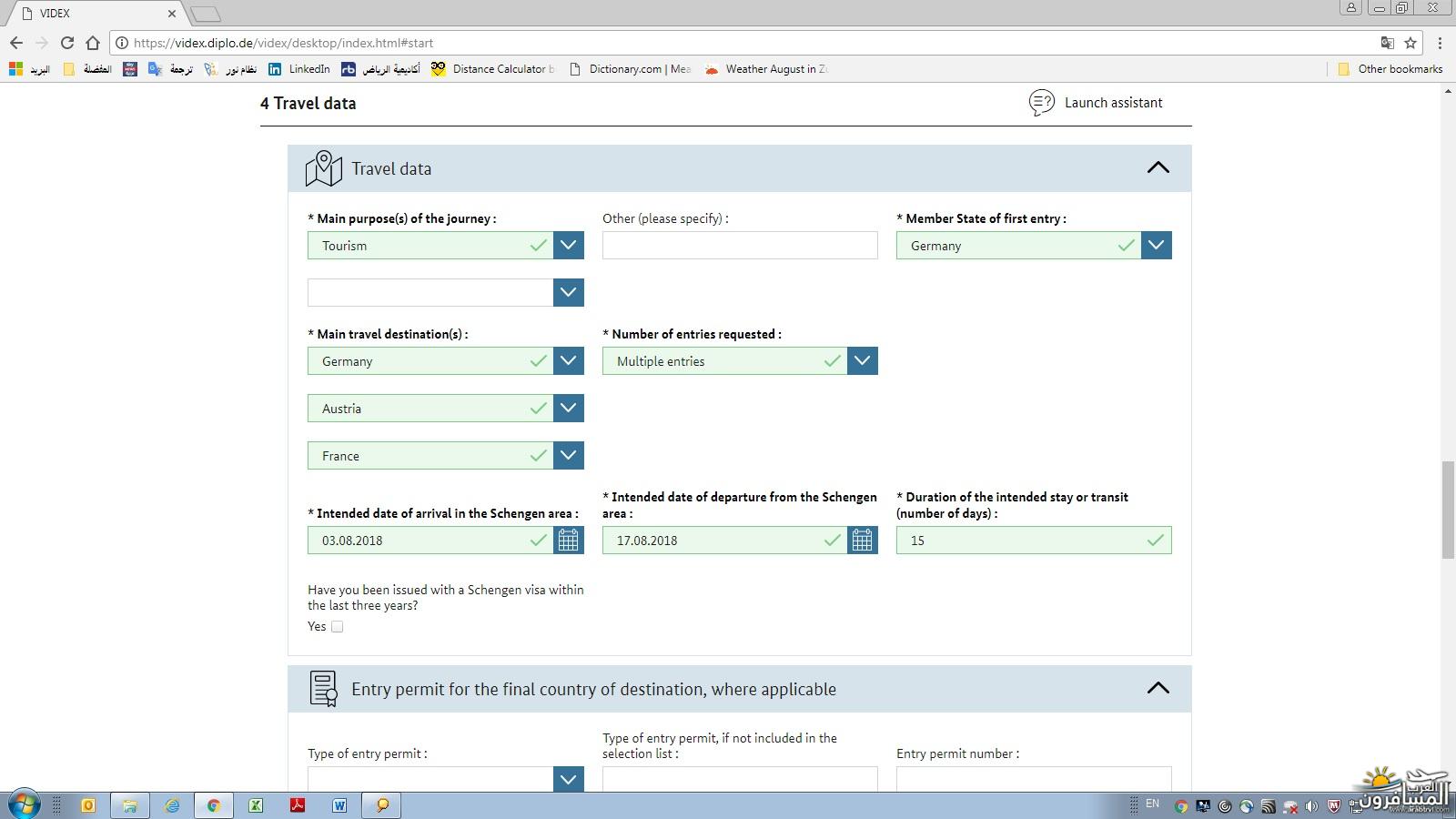Click the departure date field 17.08.2018

[724, 541]
